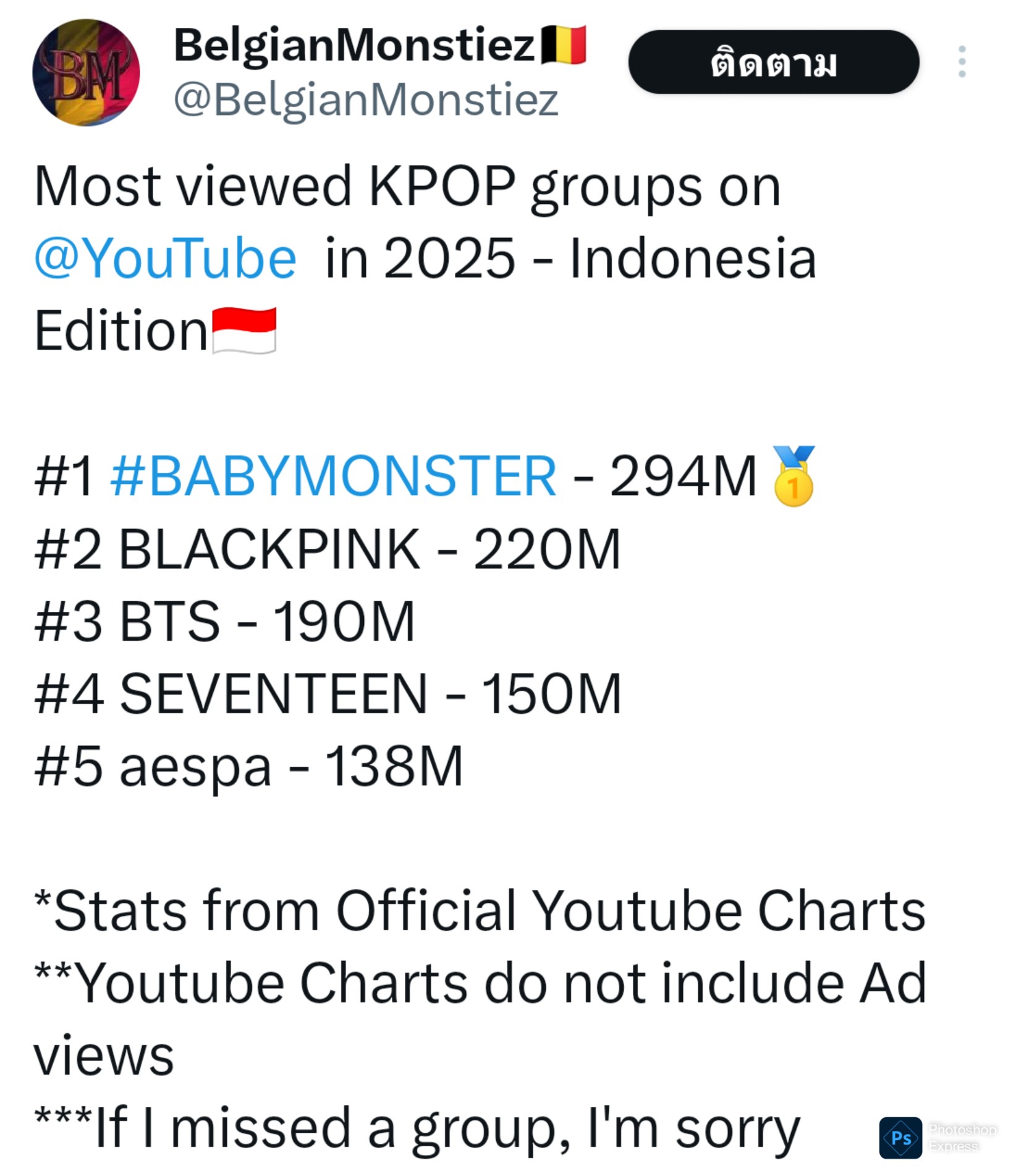Click the Ps Photoshop Express logo icon
Screen dimensions: 1016x1176
(x=900, y=1138)
